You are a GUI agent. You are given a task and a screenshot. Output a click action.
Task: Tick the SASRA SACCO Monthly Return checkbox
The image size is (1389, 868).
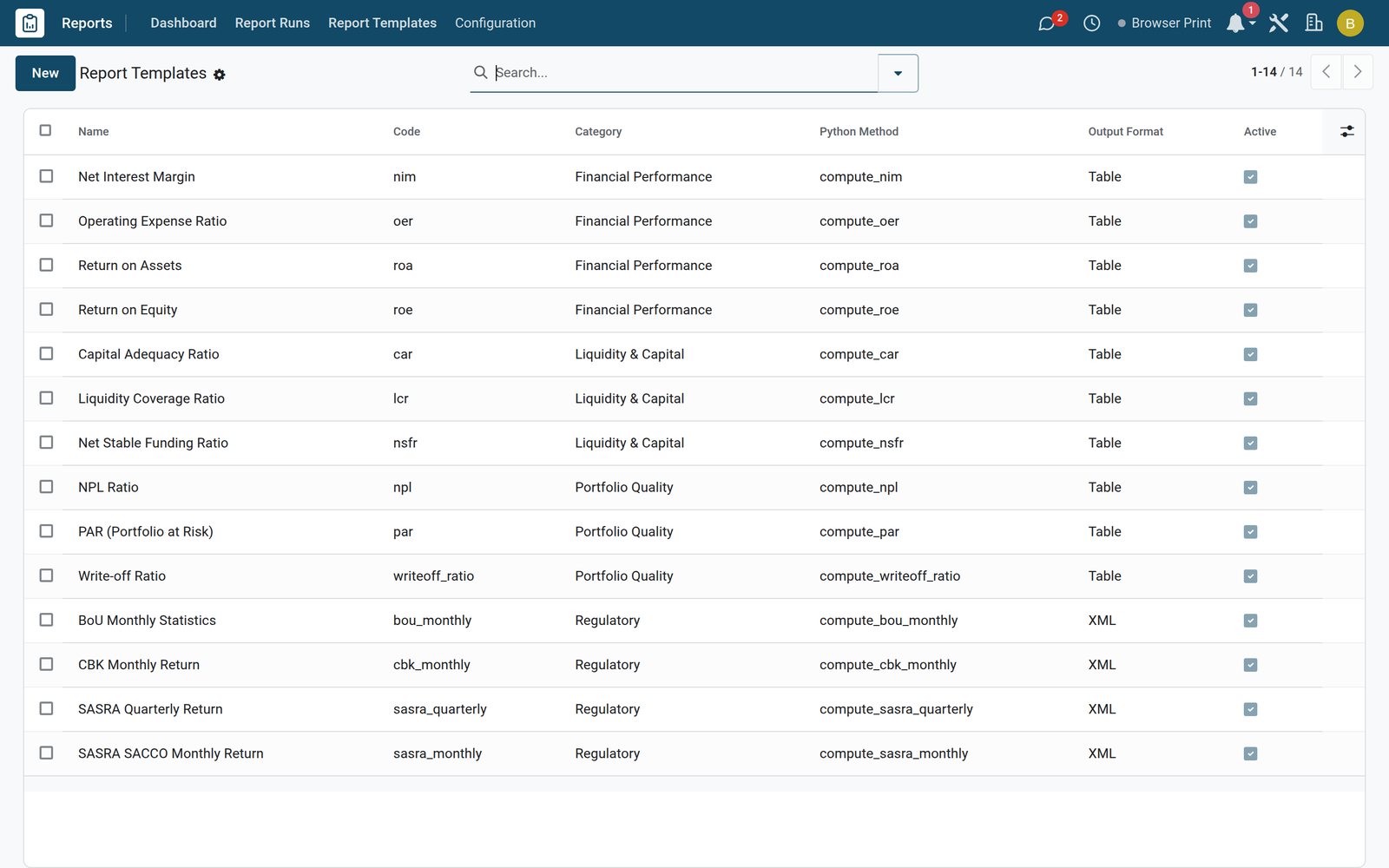tap(46, 753)
